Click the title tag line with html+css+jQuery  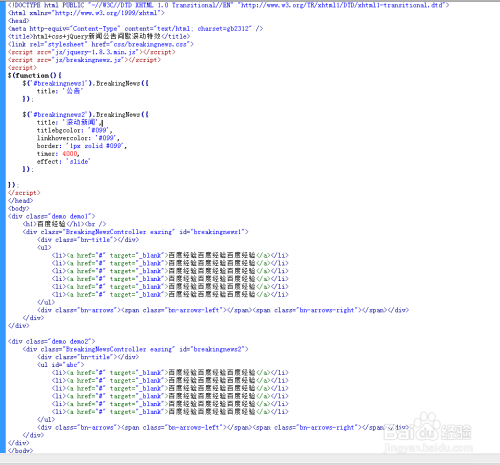tap(99, 36)
